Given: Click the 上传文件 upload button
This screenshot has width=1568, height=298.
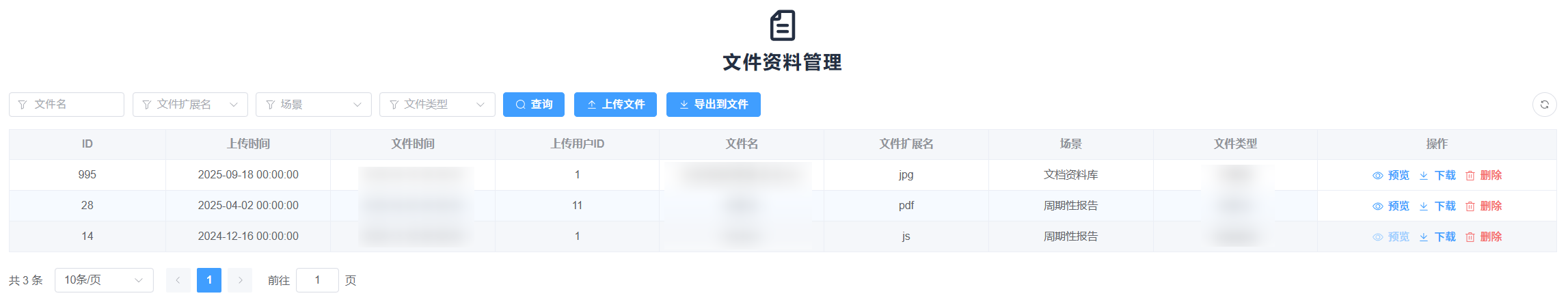Looking at the screenshot, I should coord(615,105).
